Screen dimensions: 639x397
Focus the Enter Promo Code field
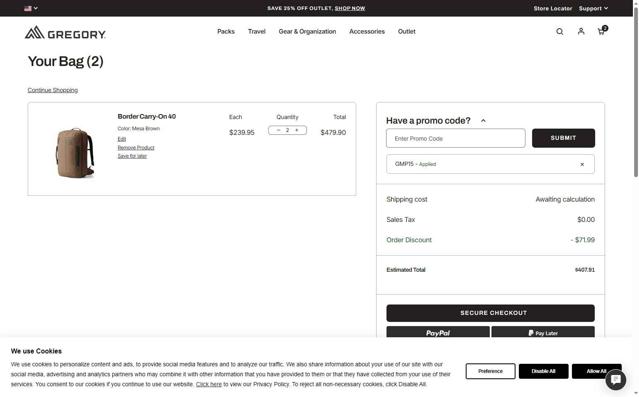456,139
